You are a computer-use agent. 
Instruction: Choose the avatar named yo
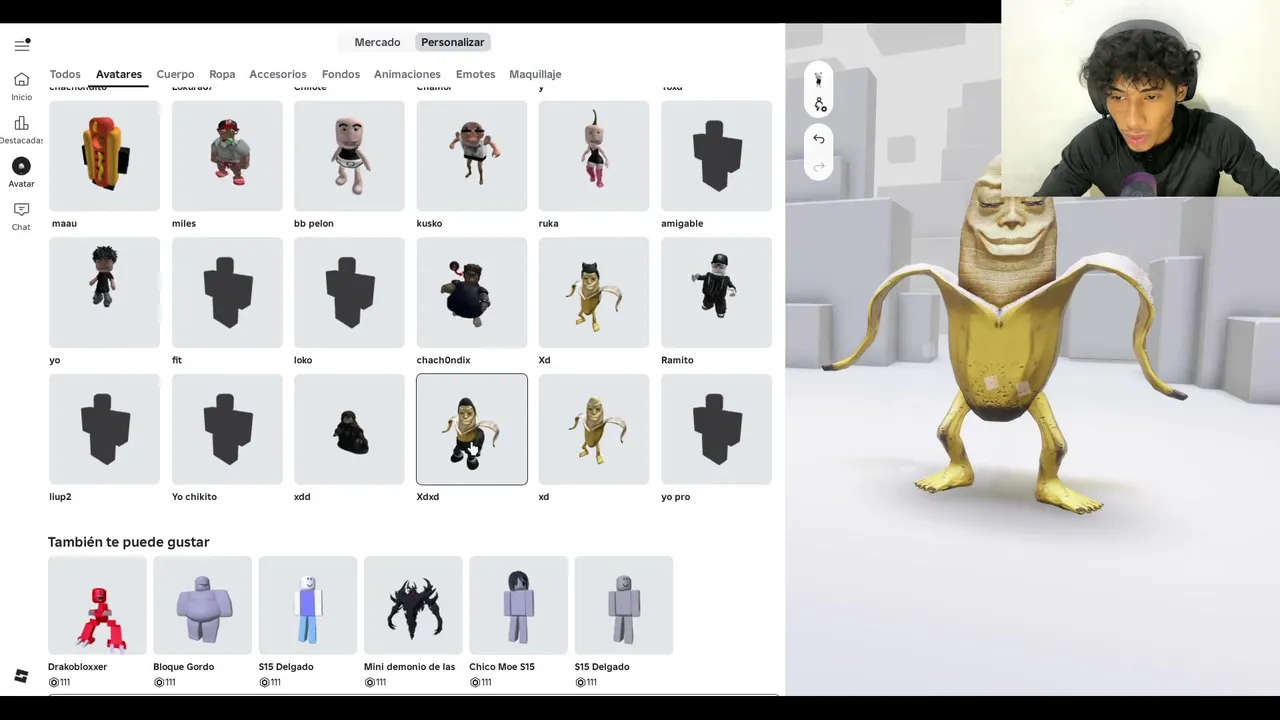pos(104,293)
